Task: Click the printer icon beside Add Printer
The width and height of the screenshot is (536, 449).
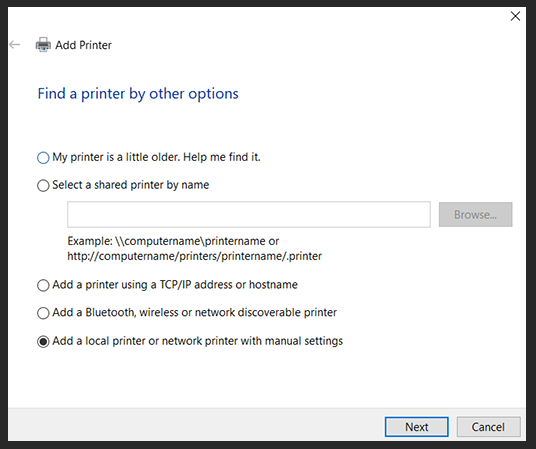Action: (43, 44)
